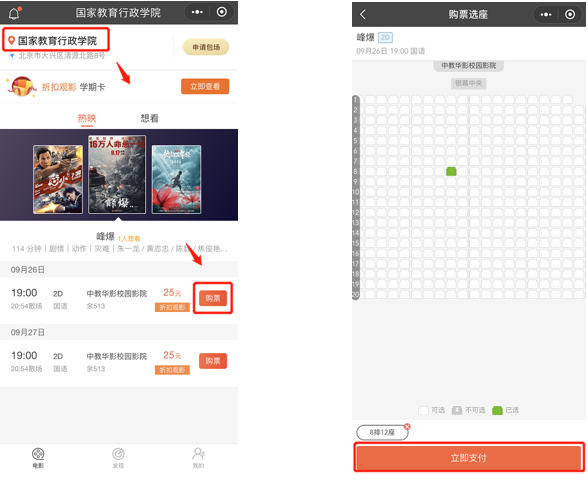Tap the circle target icon on seat selection page
The width and height of the screenshot is (588, 483).
pos(570,15)
